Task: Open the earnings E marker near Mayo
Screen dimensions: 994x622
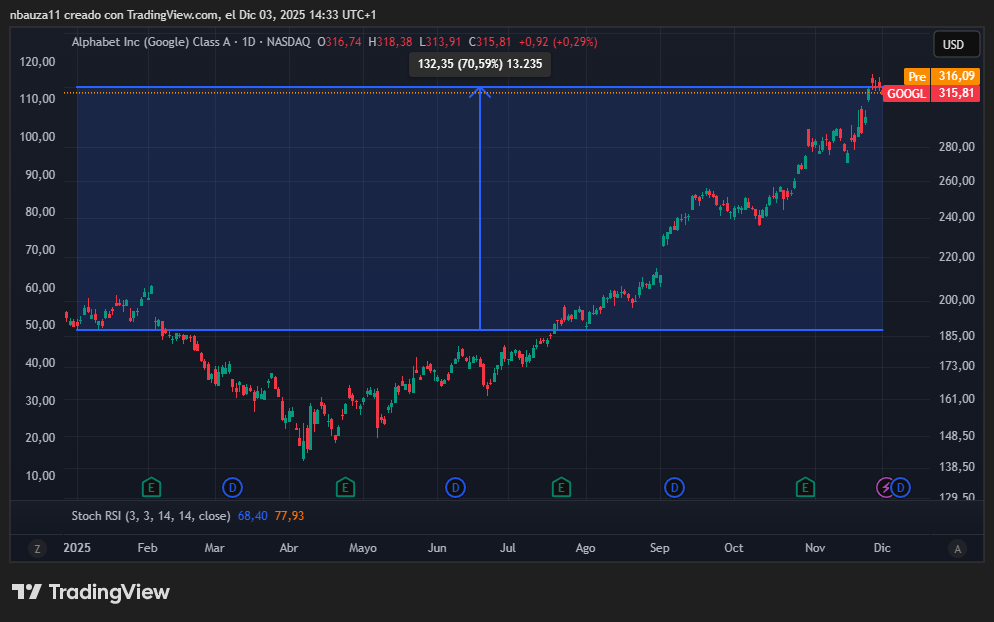Action: point(344,487)
